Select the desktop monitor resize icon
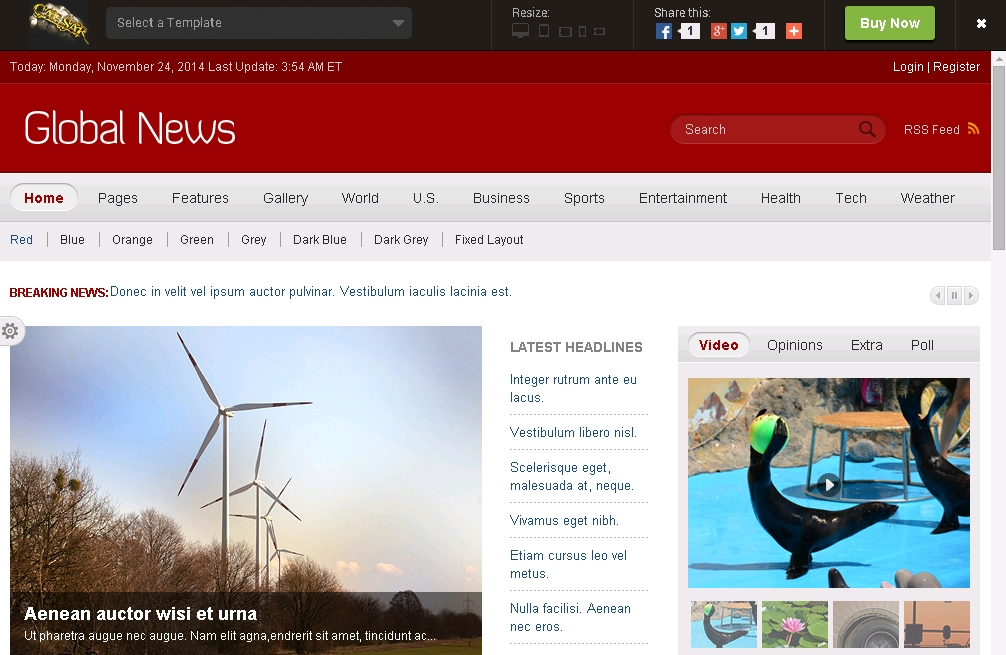The image size is (1006, 655). click(x=520, y=31)
